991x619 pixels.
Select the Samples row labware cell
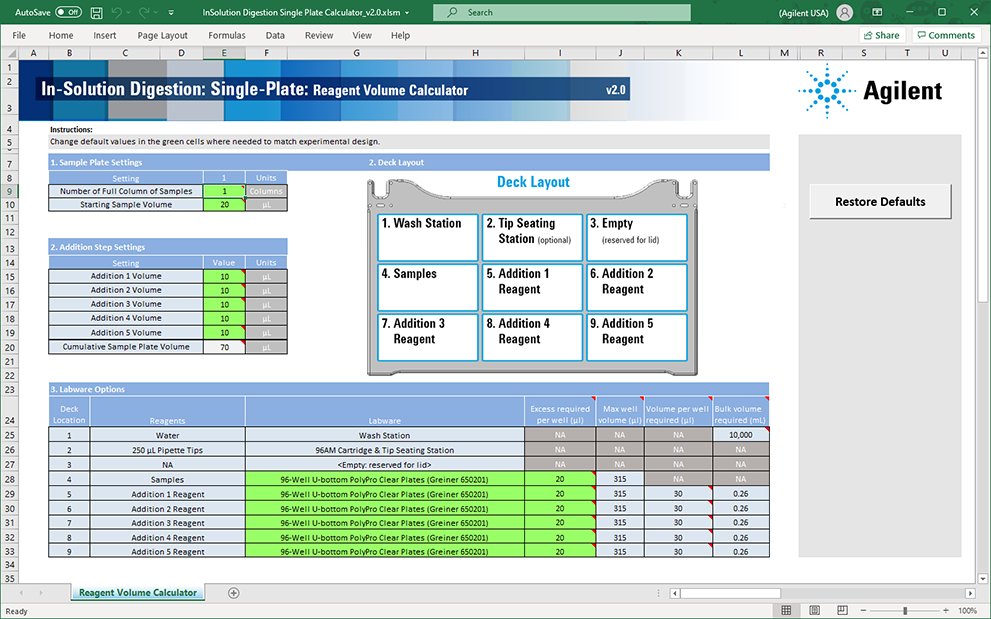(x=384, y=479)
